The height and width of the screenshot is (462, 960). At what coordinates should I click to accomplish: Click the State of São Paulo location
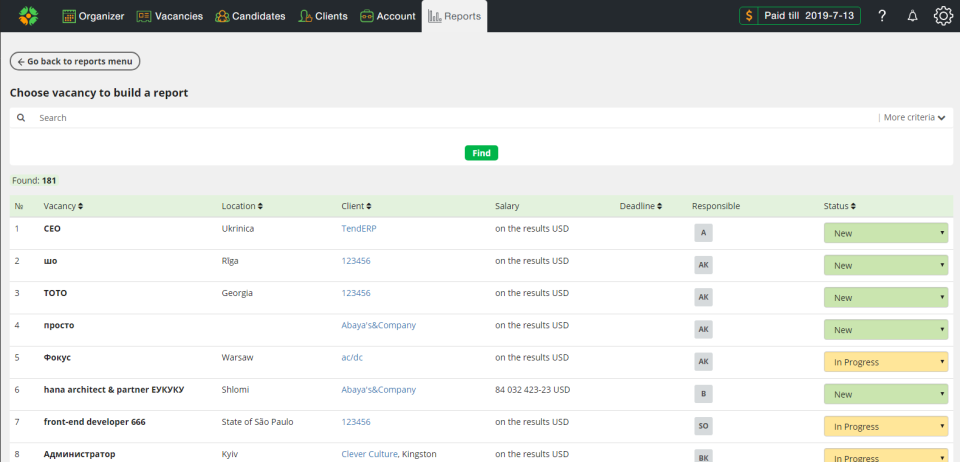pos(257,422)
